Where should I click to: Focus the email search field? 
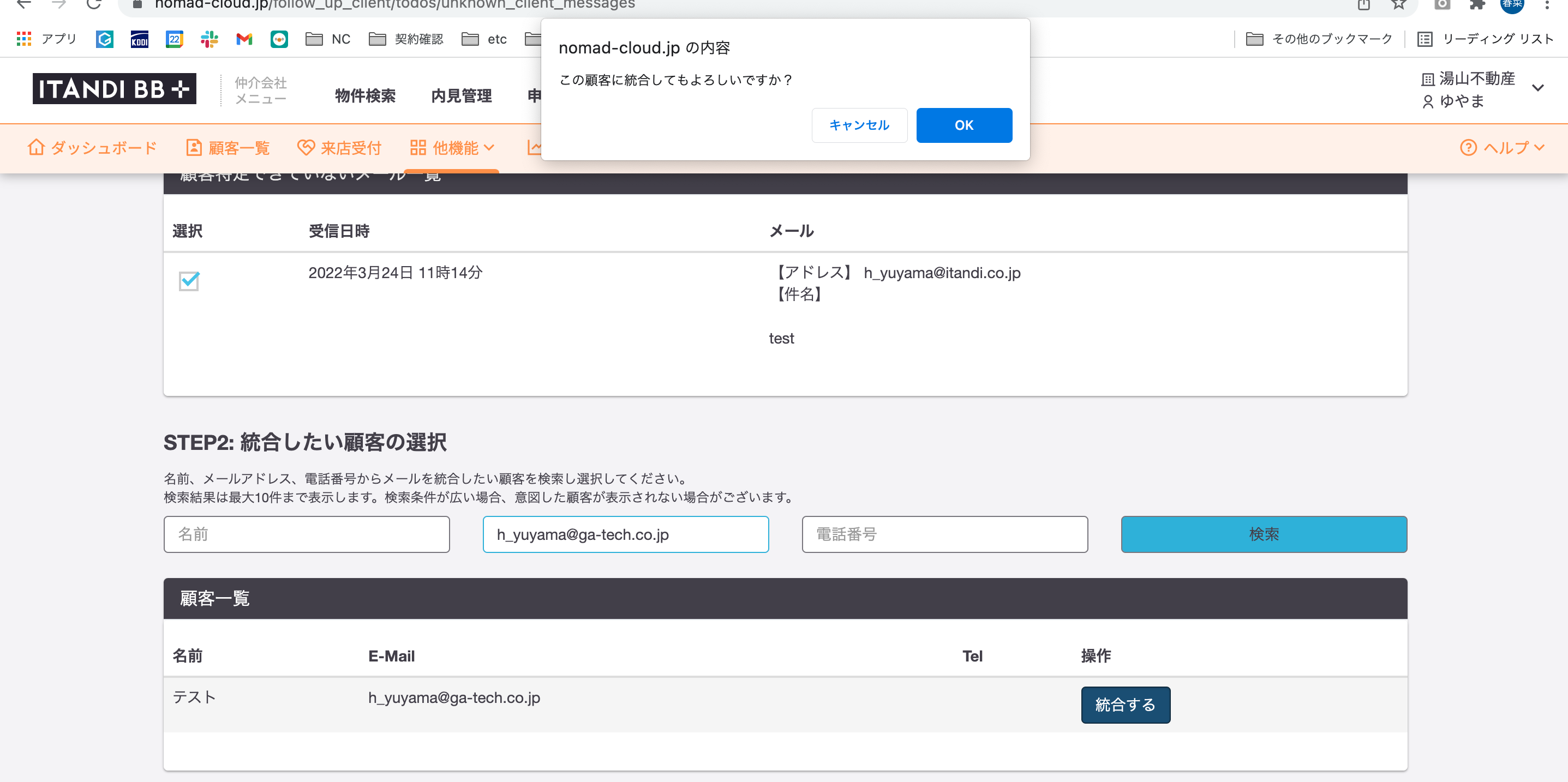625,534
